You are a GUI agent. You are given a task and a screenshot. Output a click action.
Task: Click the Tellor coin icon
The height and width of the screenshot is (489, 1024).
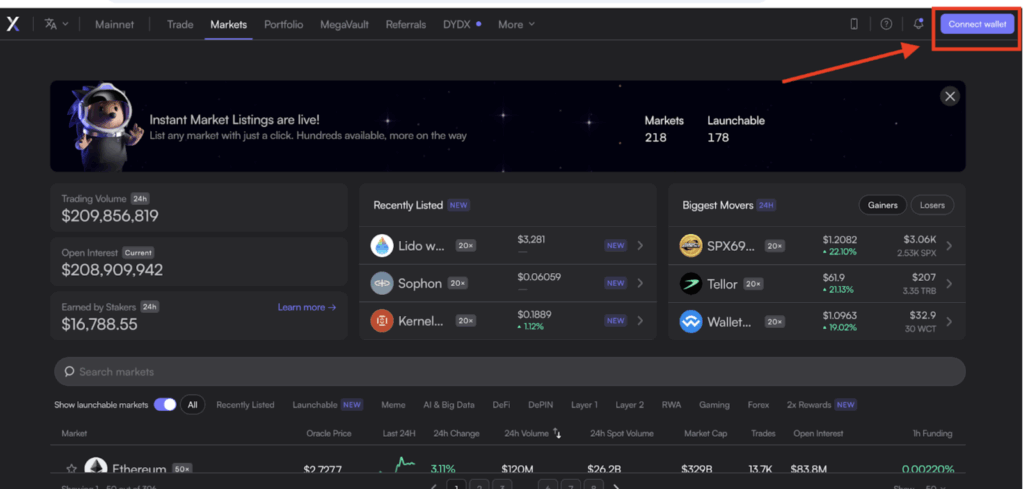click(690, 283)
